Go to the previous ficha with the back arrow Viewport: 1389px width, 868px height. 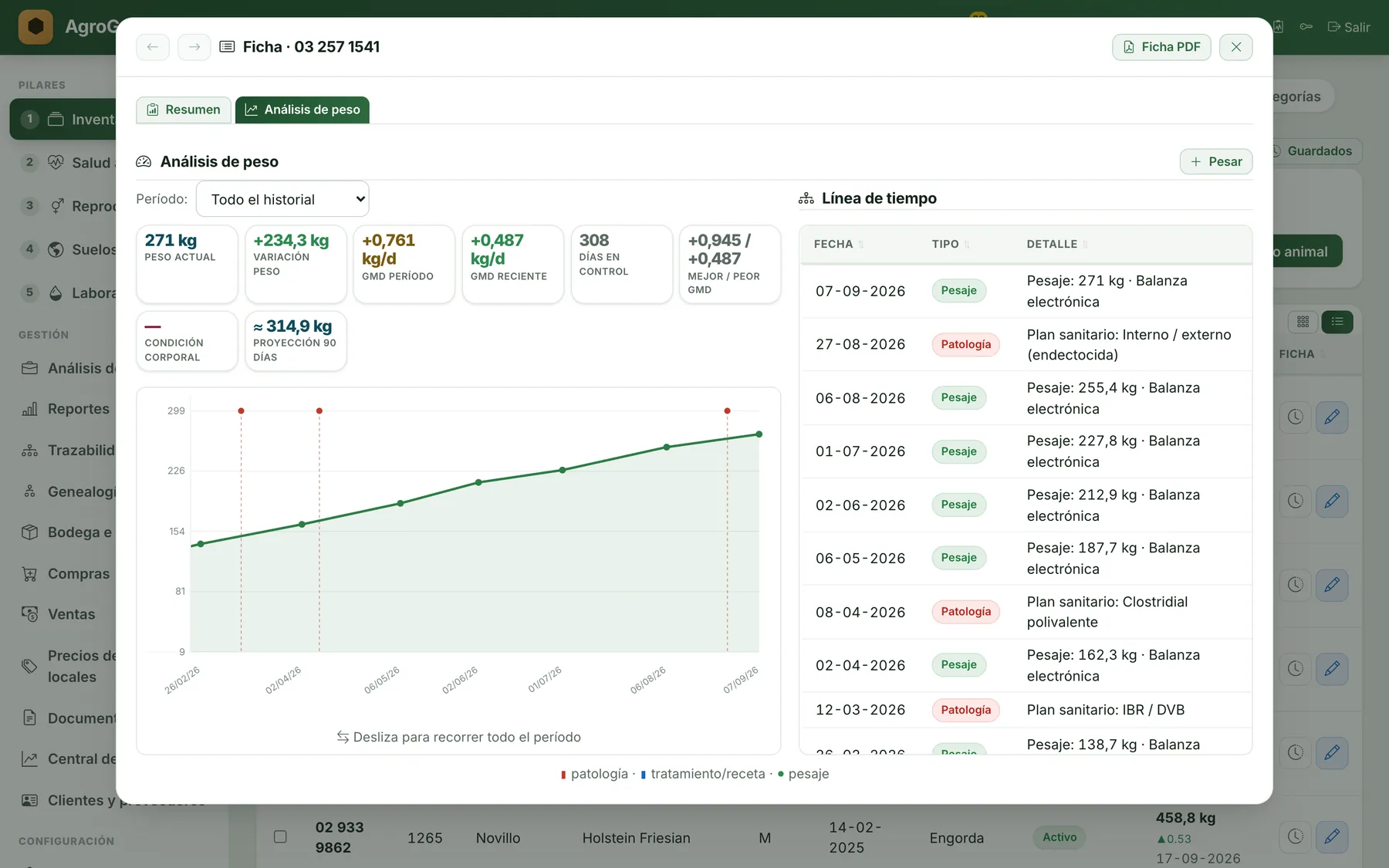[x=153, y=47]
